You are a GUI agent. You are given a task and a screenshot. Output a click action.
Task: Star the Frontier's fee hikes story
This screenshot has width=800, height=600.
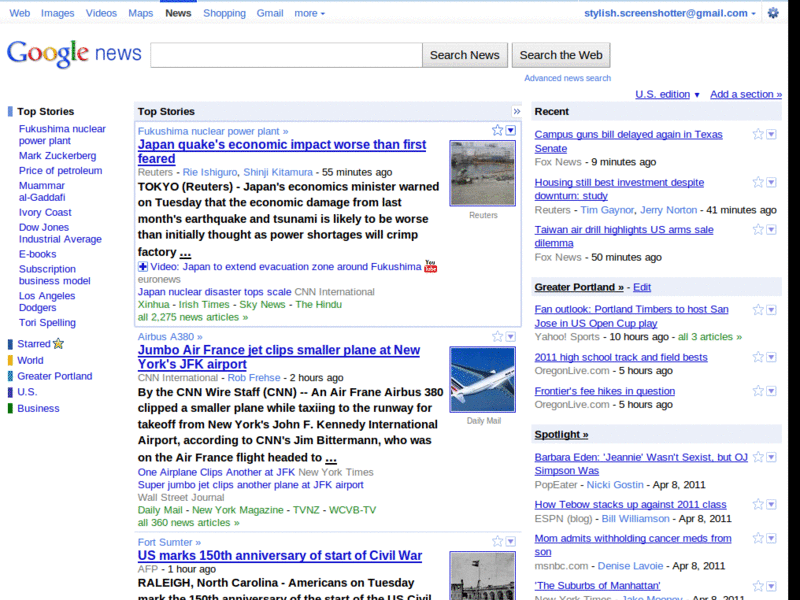[x=758, y=391]
